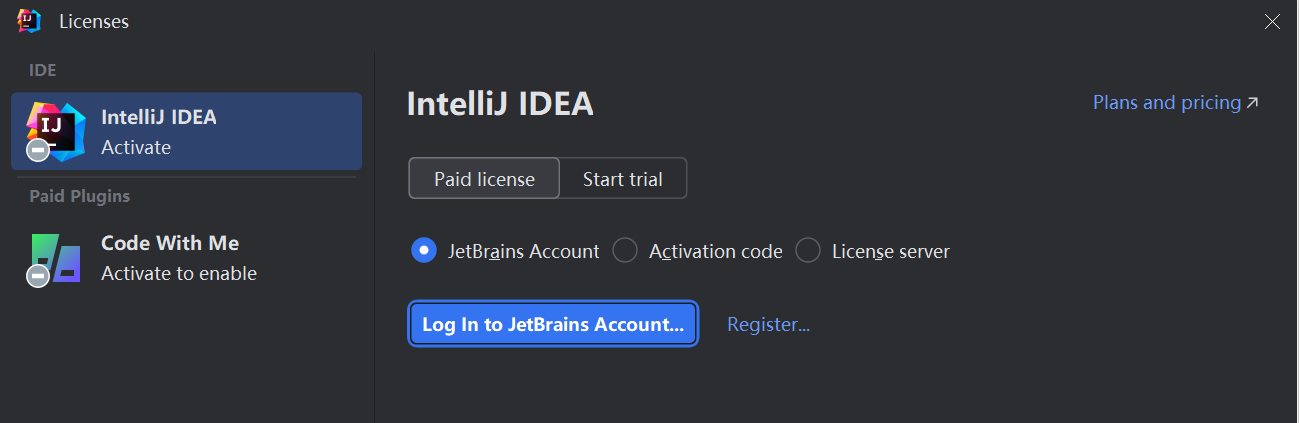Viewport: 1299px width, 423px height.
Task: Switch to the Start trial tab
Action: 623,179
